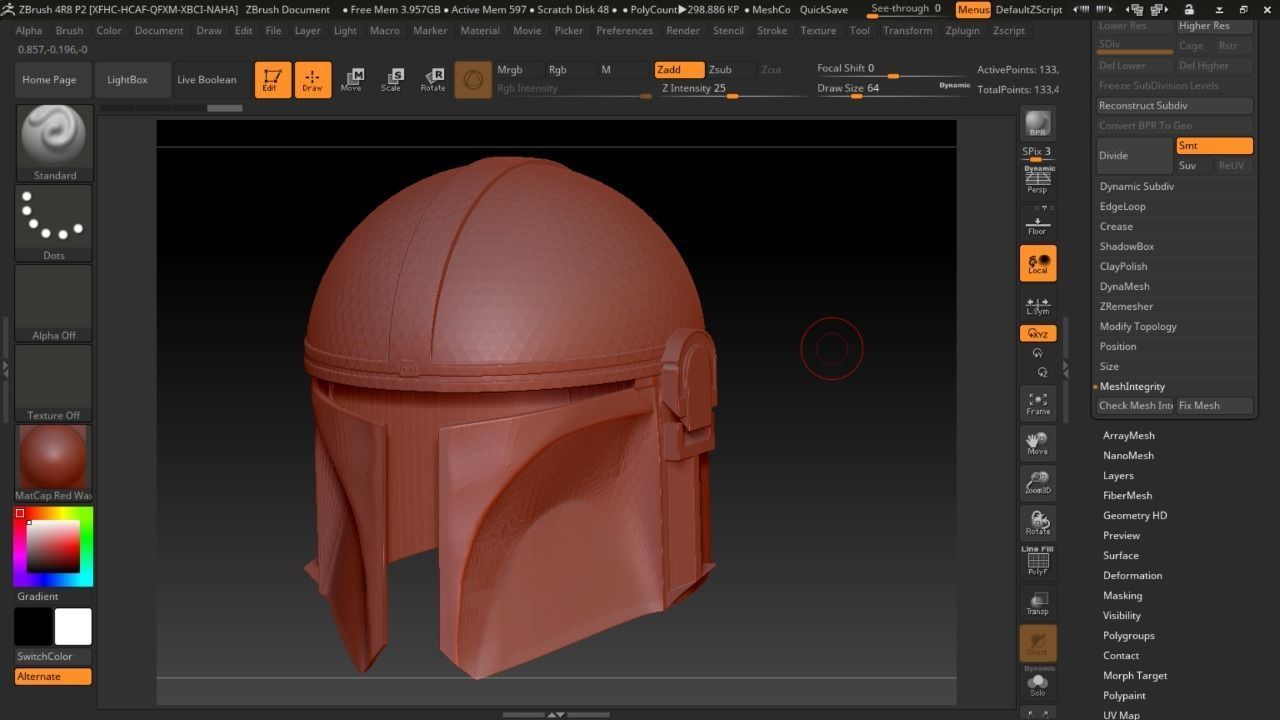Expand the Masking subpalette
The height and width of the screenshot is (720, 1280).
1122,595
